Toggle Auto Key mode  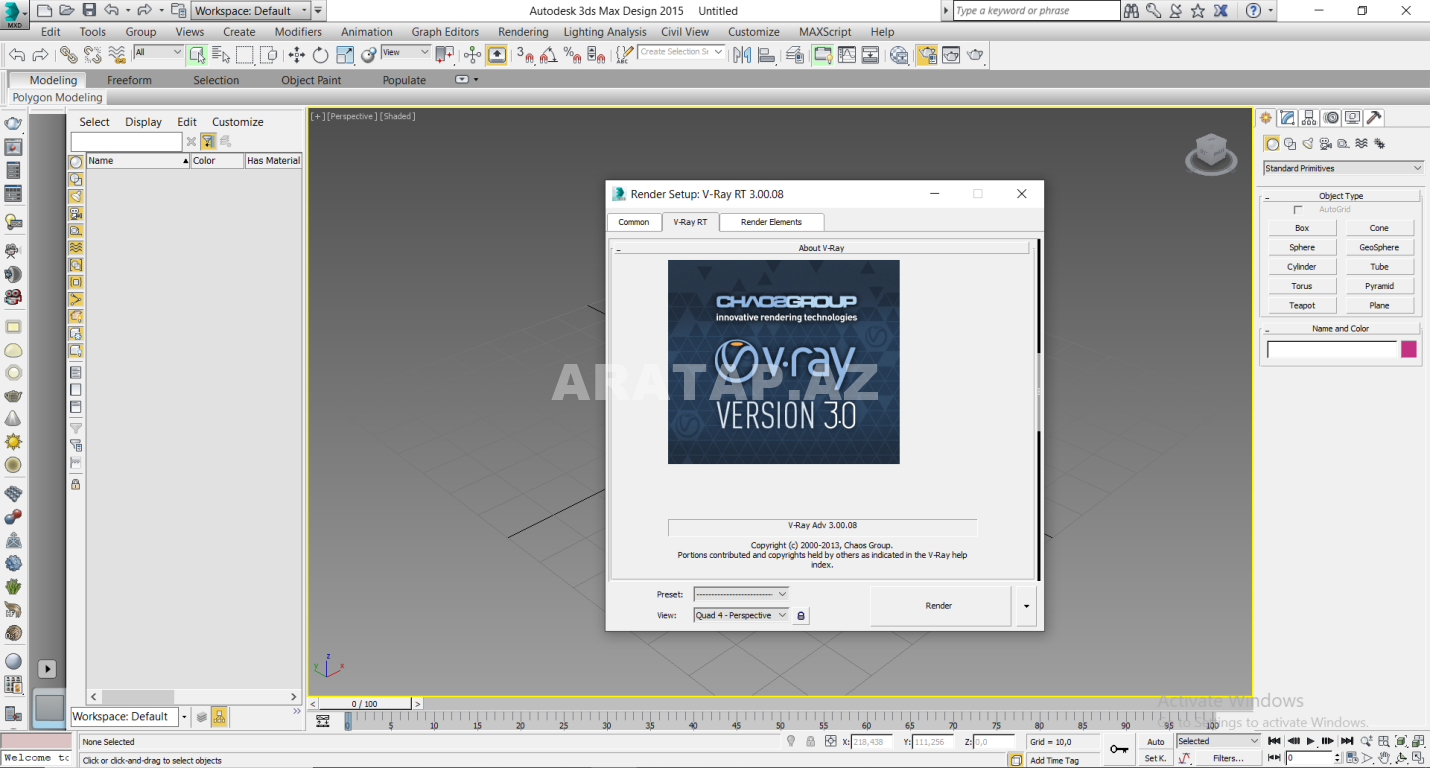(x=1156, y=741)
